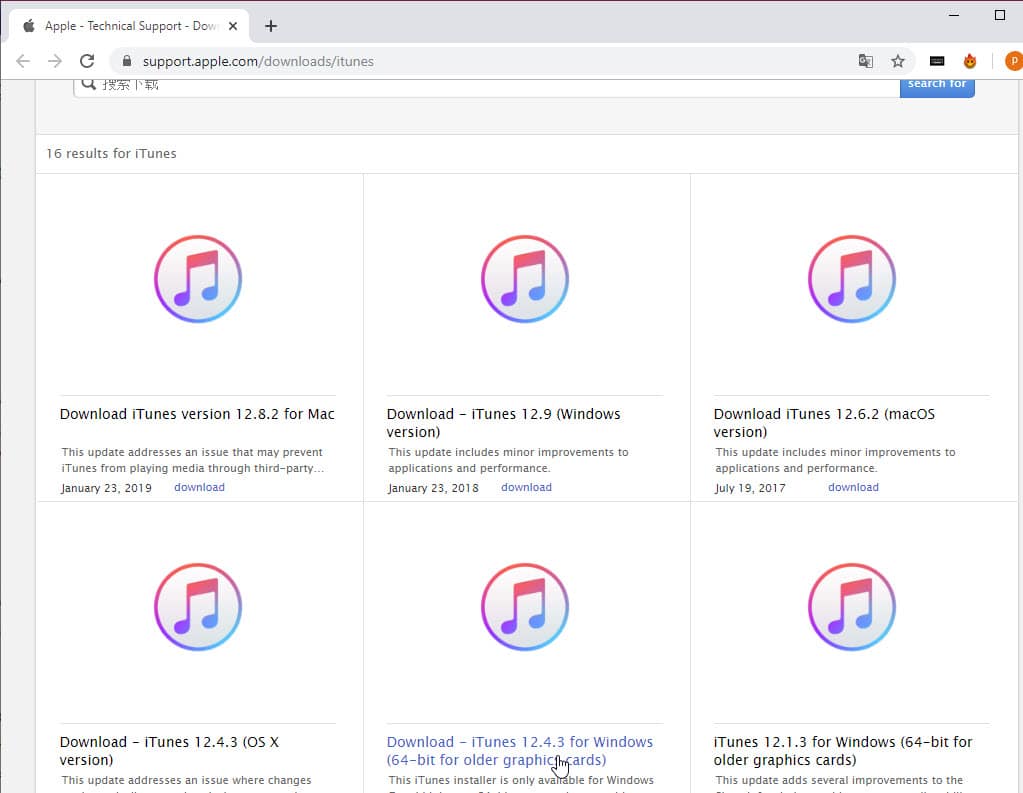Viewport: 1023px width, 793px height.
Task: Click the '16 results for iTunes' text
Action: coord(111,153)
